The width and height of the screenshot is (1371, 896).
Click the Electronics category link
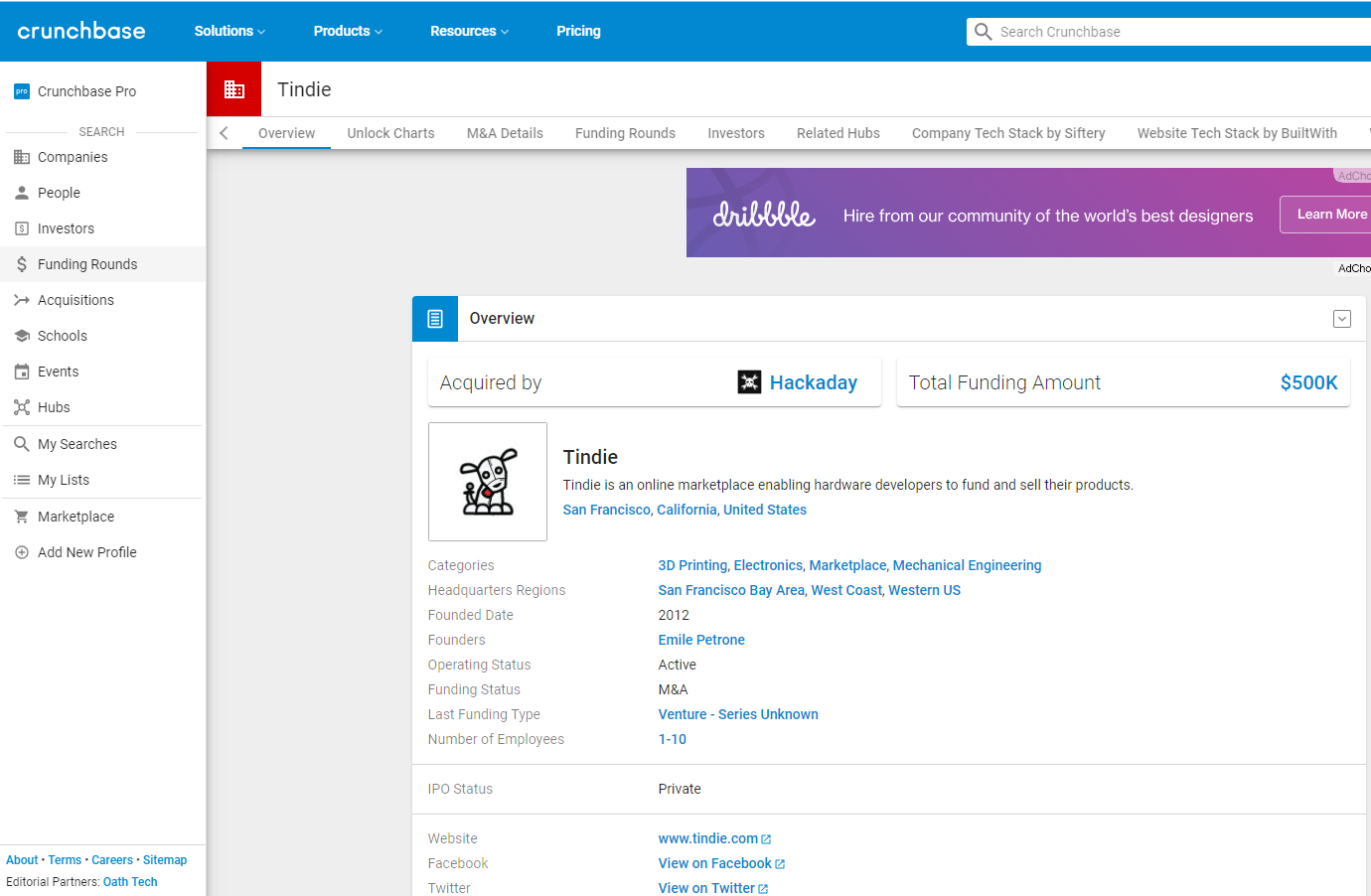(768, 565)
